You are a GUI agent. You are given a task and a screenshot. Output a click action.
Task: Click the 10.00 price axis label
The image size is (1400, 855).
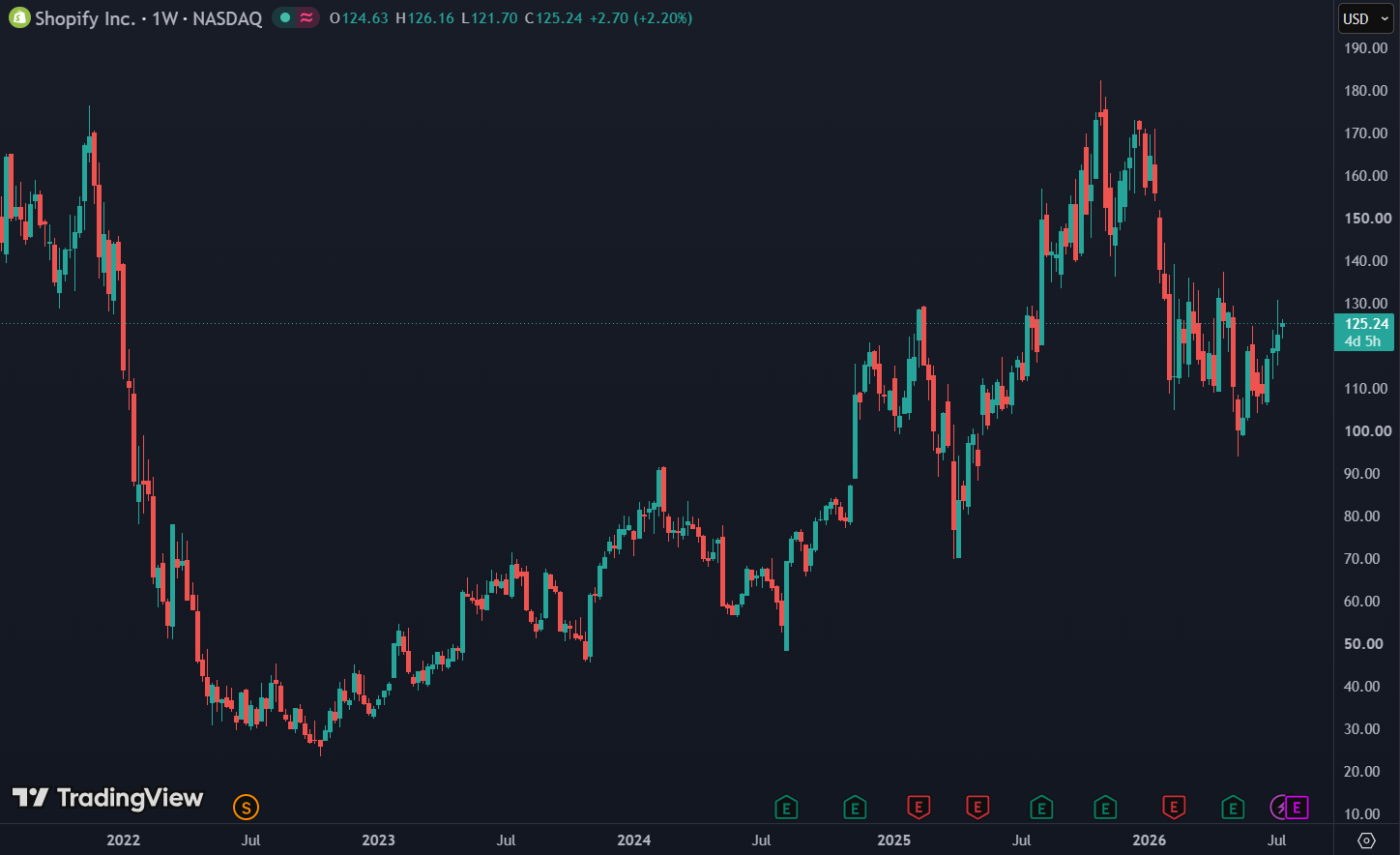[1362, 813]
